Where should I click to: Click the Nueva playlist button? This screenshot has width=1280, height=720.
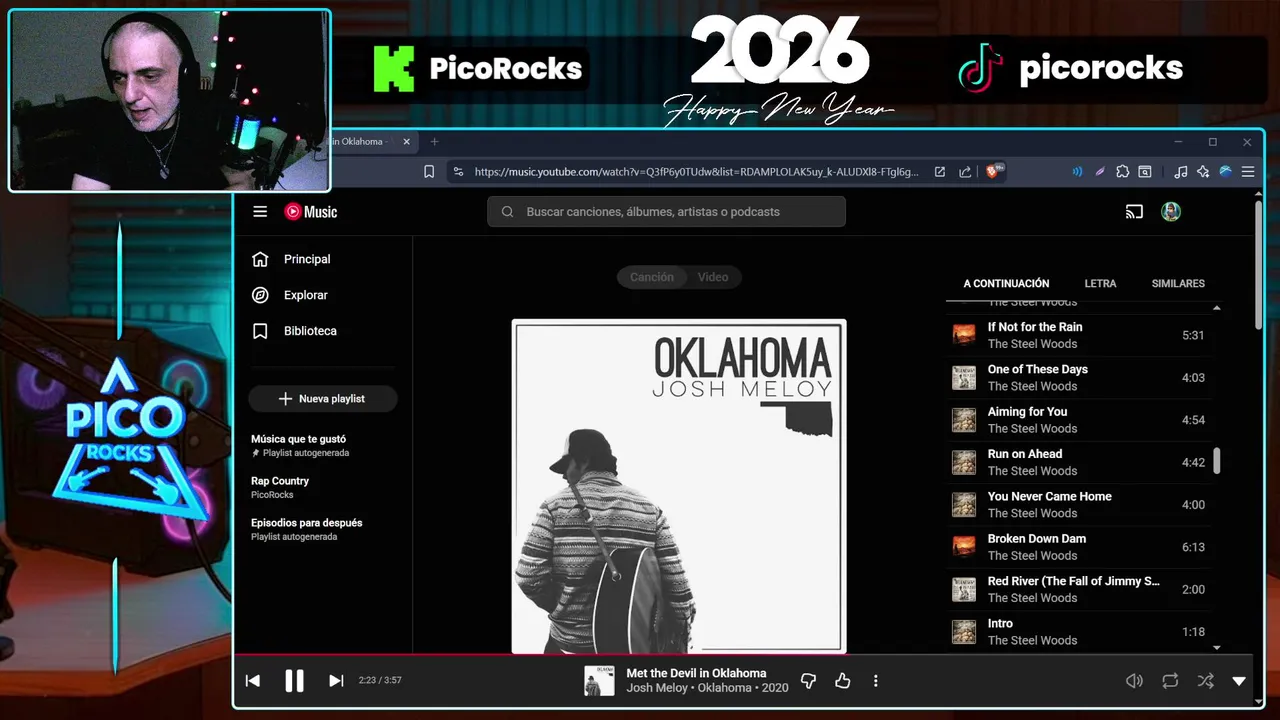(x=322, y=399)
